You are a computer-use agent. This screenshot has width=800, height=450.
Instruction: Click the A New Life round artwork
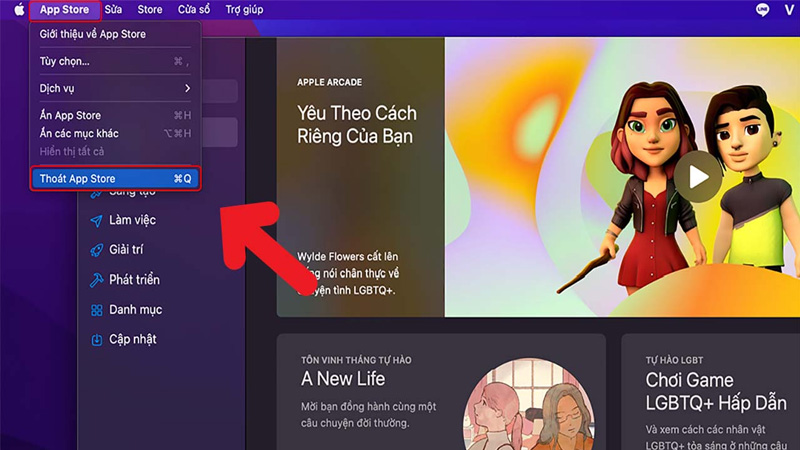coord(529,404)
